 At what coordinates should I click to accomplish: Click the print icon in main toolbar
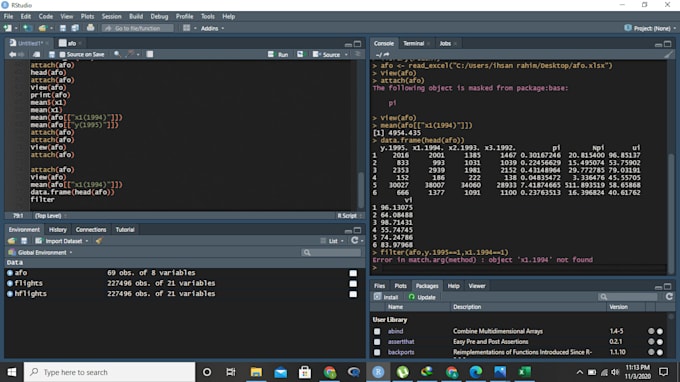point(90,28)
